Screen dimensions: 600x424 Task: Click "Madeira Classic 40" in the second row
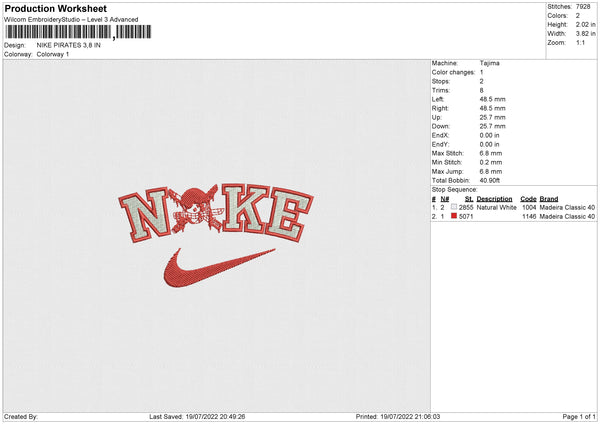click(x=567, y=217)
